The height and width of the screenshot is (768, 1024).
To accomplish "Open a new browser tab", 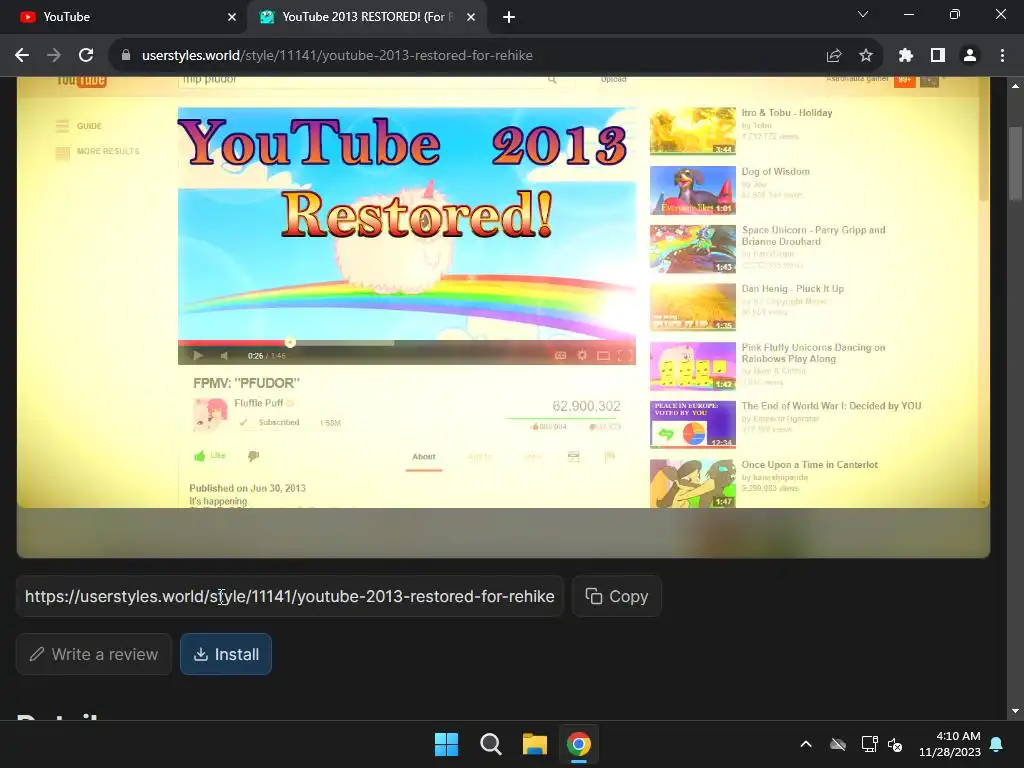I will [509, 17].
